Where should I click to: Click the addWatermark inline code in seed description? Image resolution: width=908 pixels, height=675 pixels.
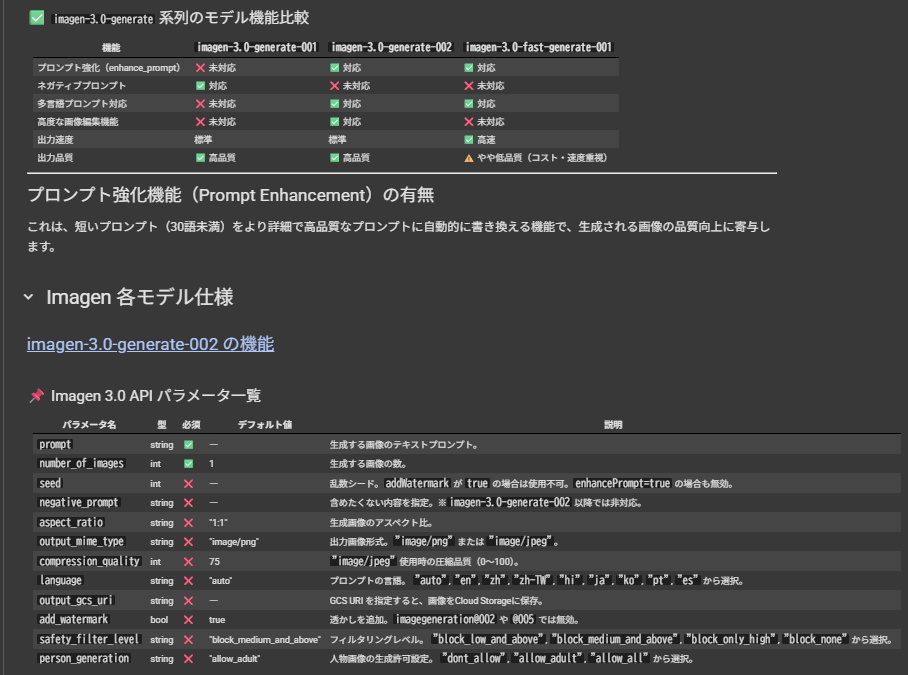[x=418, y=483]
